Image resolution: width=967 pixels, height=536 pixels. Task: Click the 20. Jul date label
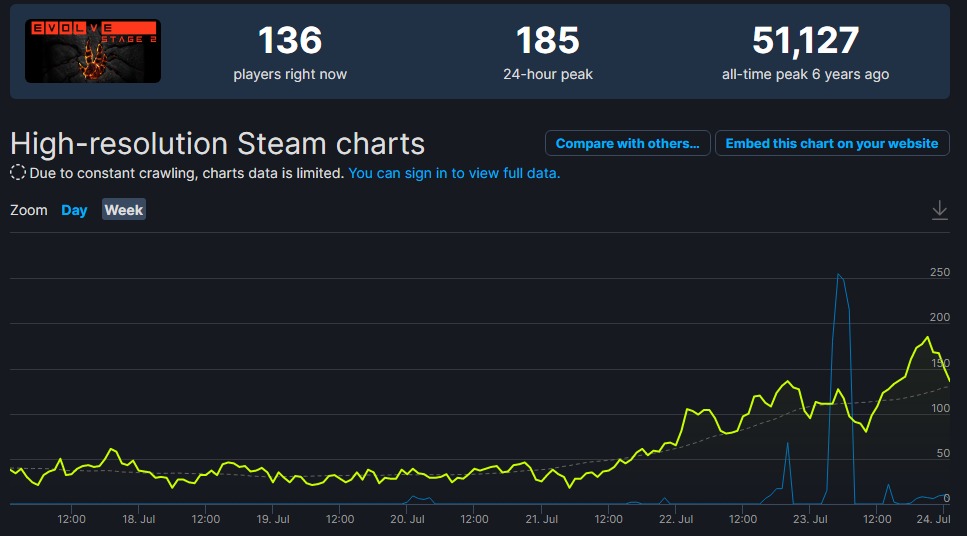coord(406,519)
